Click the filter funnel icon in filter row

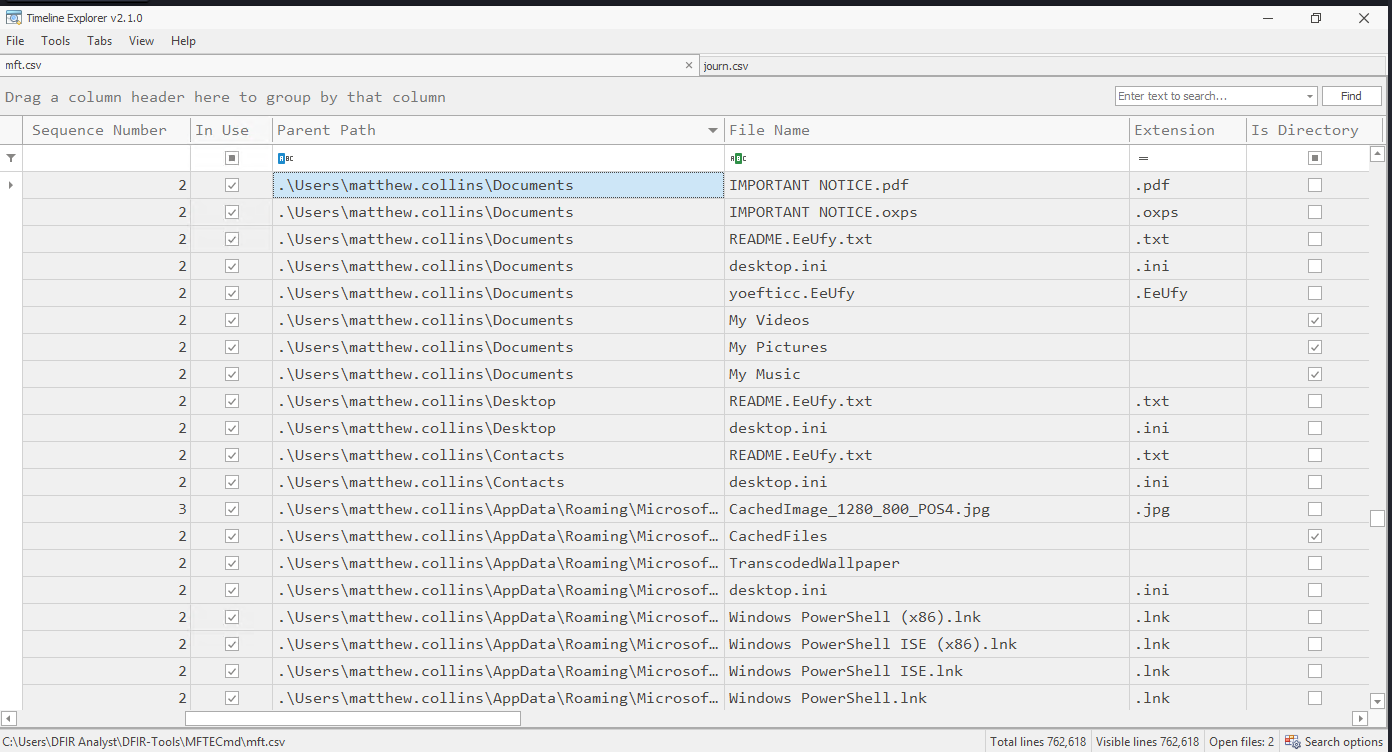coord(11,158)
